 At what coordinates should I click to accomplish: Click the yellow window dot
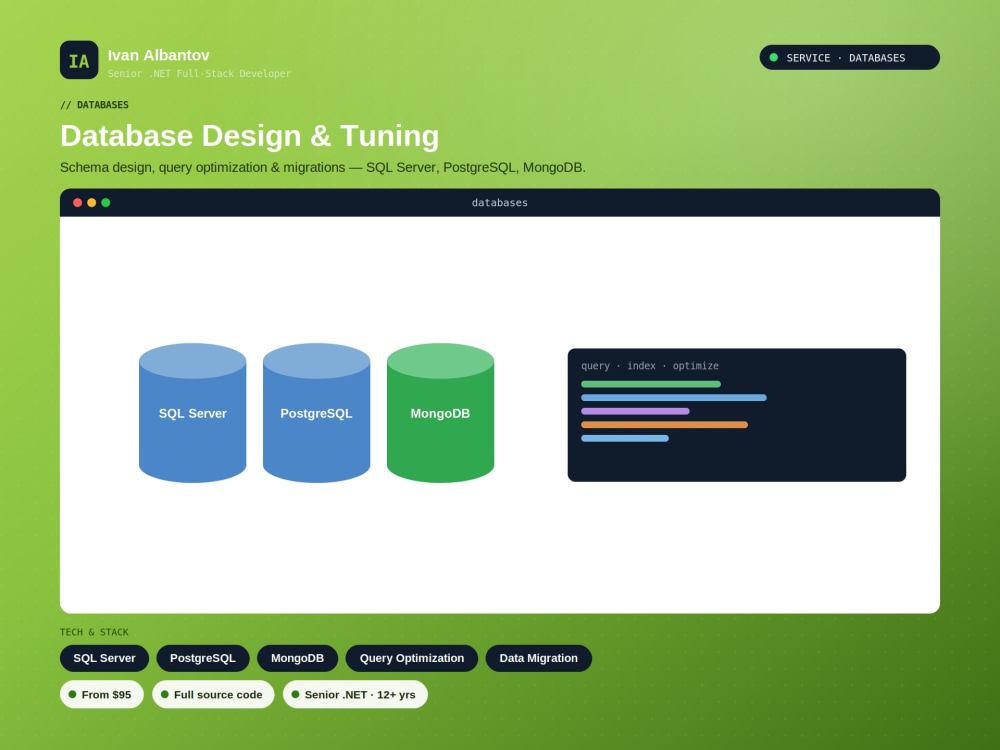point(91,203)
